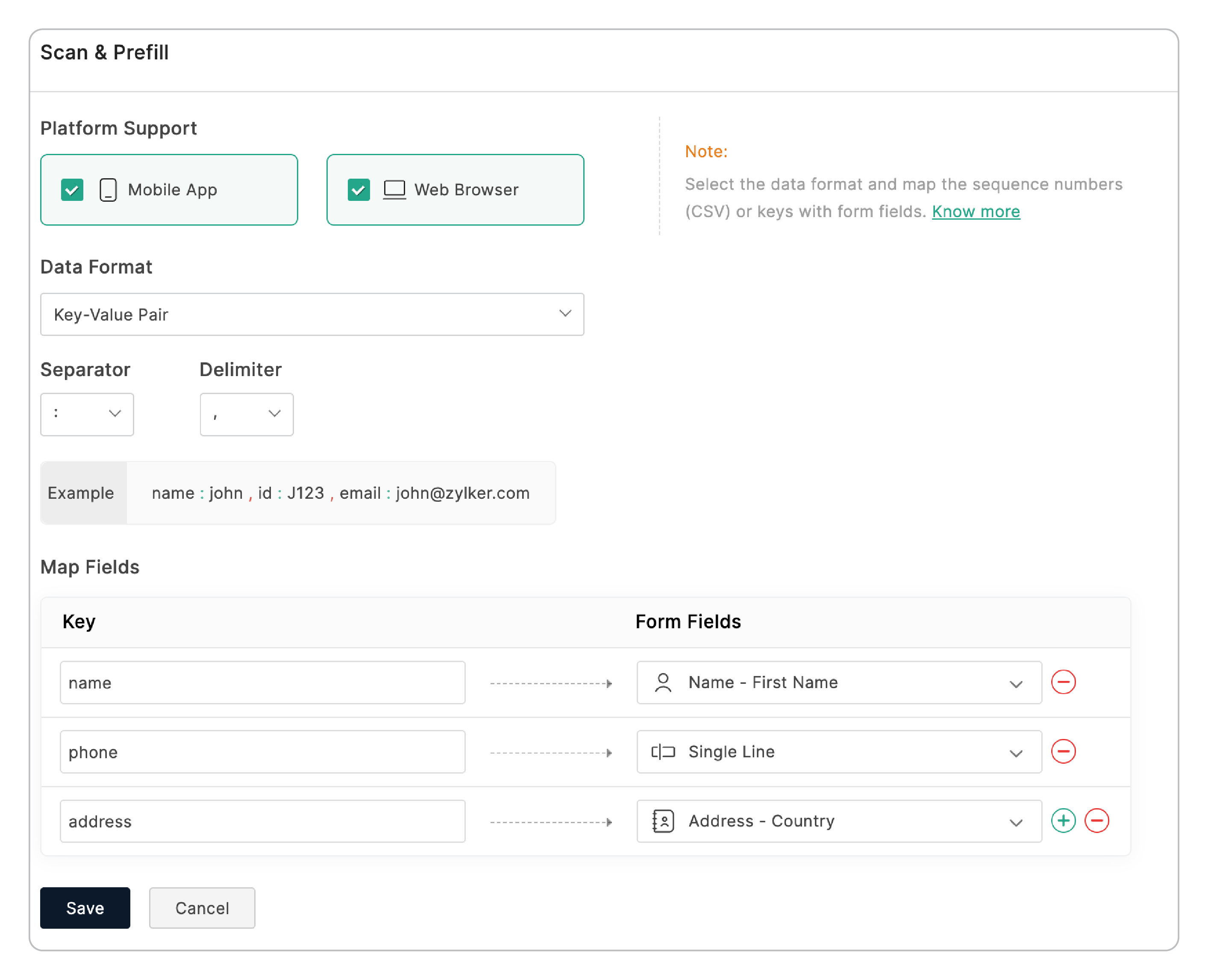Image resolution: width=1208 pixels, height=980 pixels.
Task: Click the address key input field
Action: tap(262, 821)
